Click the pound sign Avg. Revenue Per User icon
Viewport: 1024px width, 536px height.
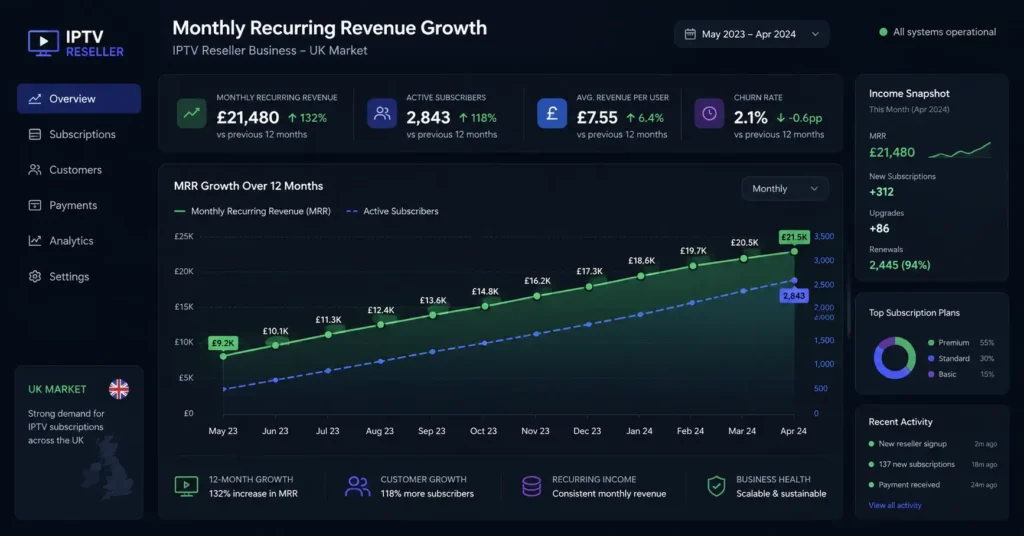pyautogui.click(x=552, y=114)
